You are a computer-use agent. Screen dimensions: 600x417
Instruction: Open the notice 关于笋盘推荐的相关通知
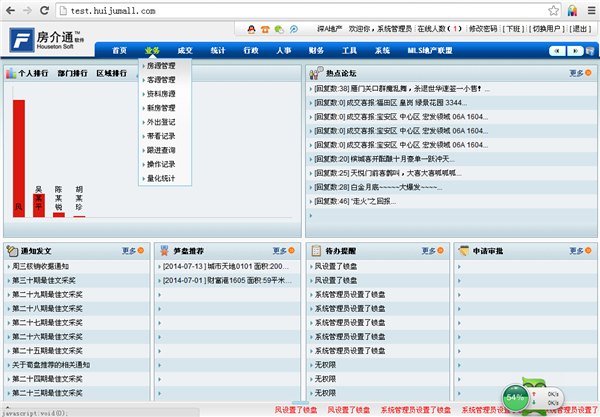tap(51, 365)
